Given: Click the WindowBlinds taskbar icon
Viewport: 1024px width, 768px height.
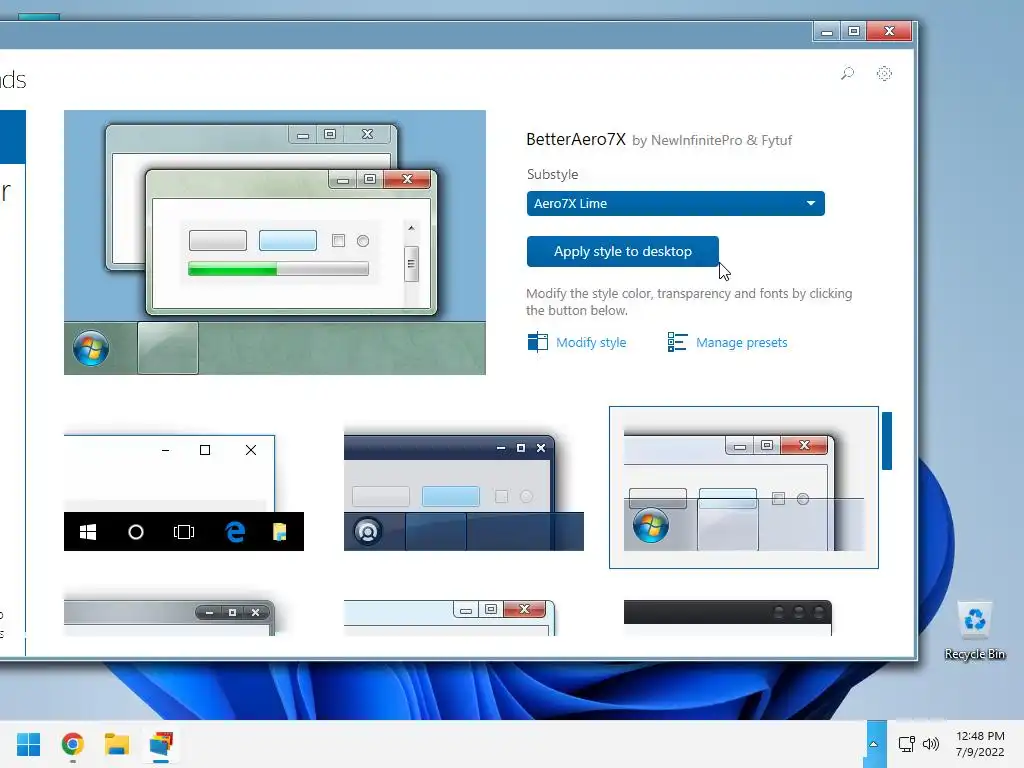Looking at the screenshot, I should [x=161, y=744].
